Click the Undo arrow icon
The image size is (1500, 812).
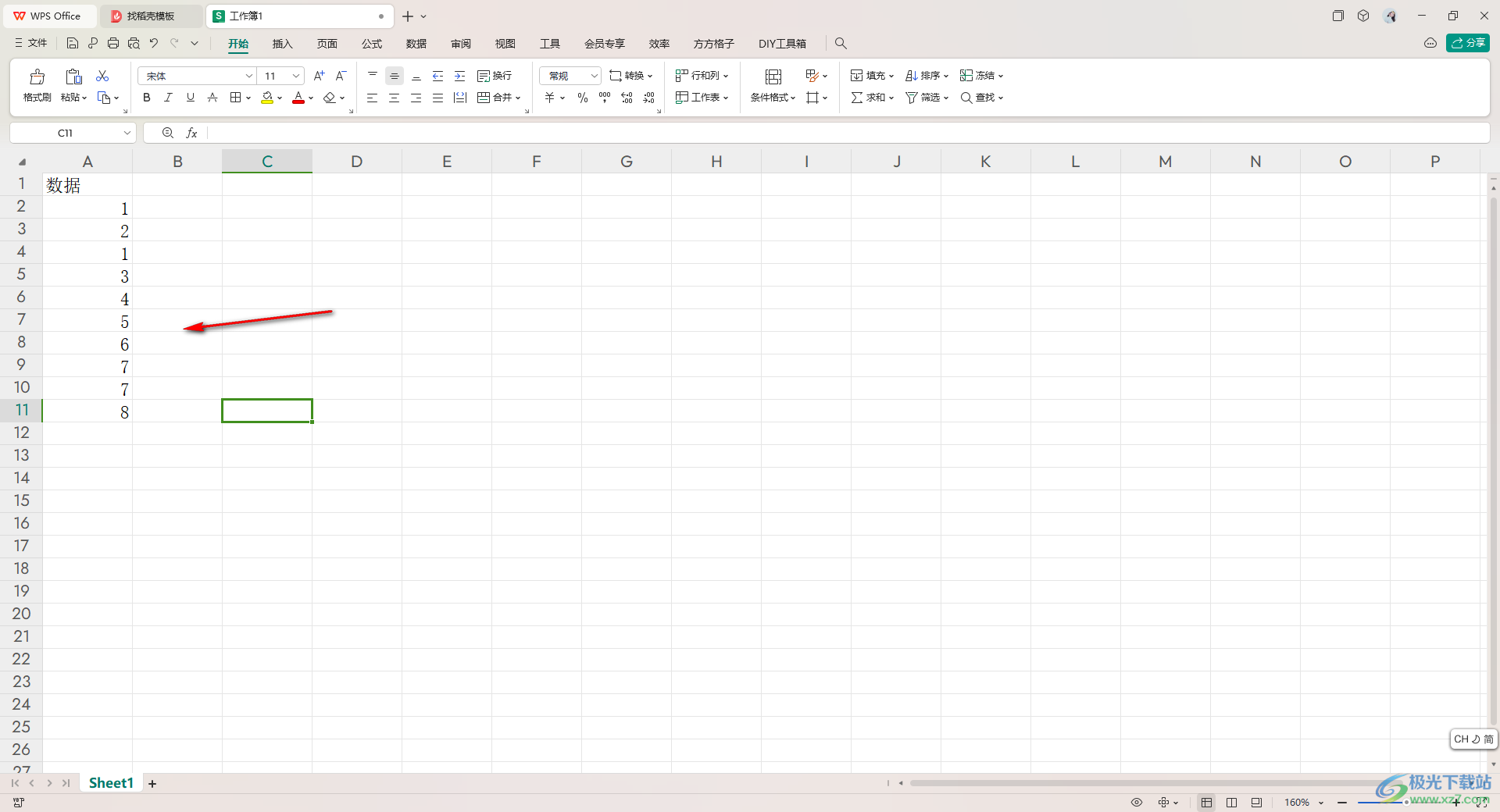coord(154,44)
